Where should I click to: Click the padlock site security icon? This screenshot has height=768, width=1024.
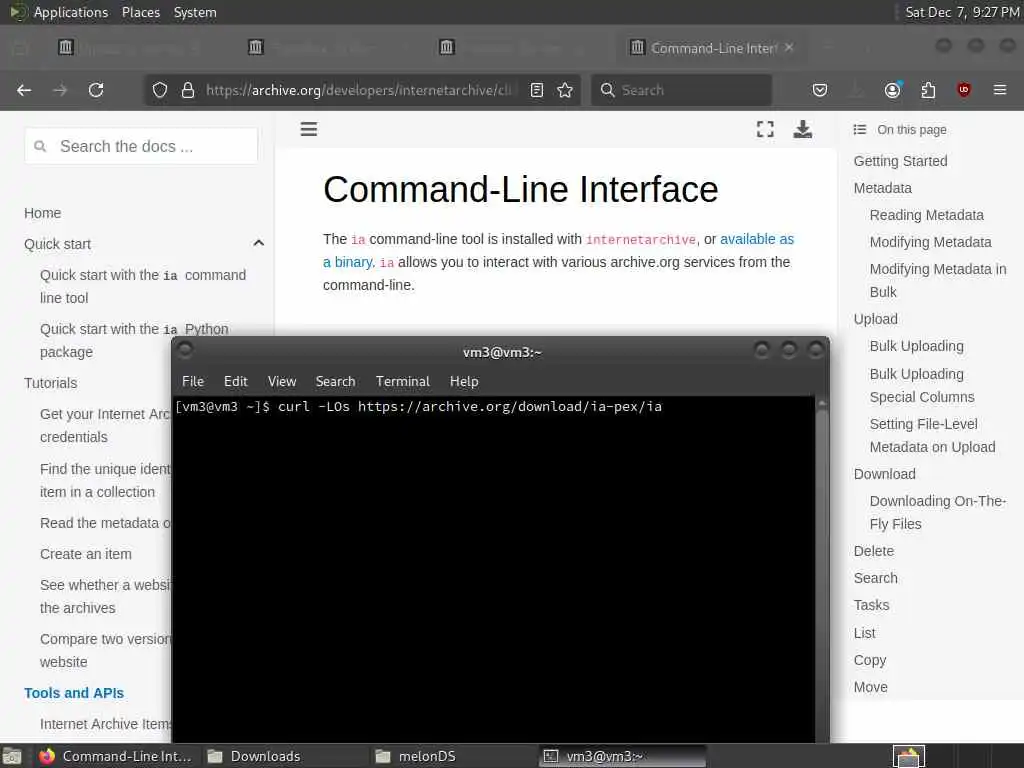coord(188,90)
